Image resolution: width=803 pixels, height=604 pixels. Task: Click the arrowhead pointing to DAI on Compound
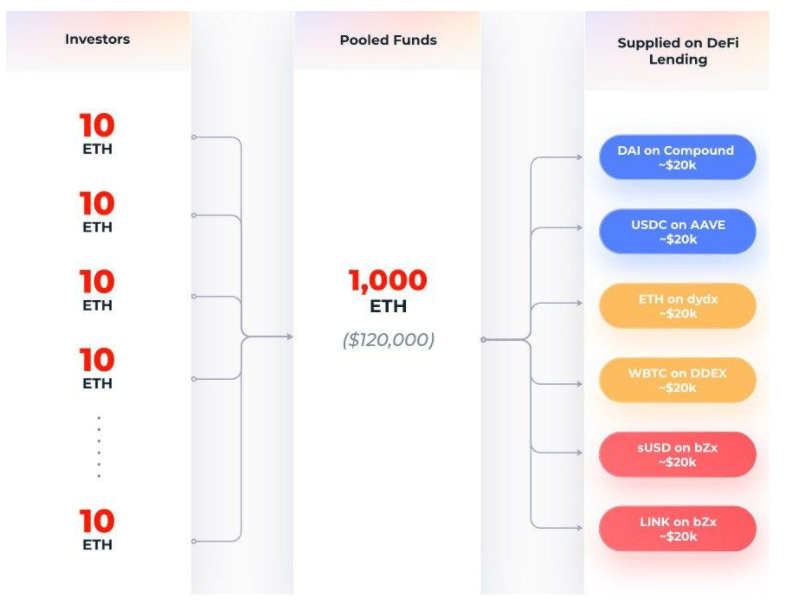coord(579,157)
